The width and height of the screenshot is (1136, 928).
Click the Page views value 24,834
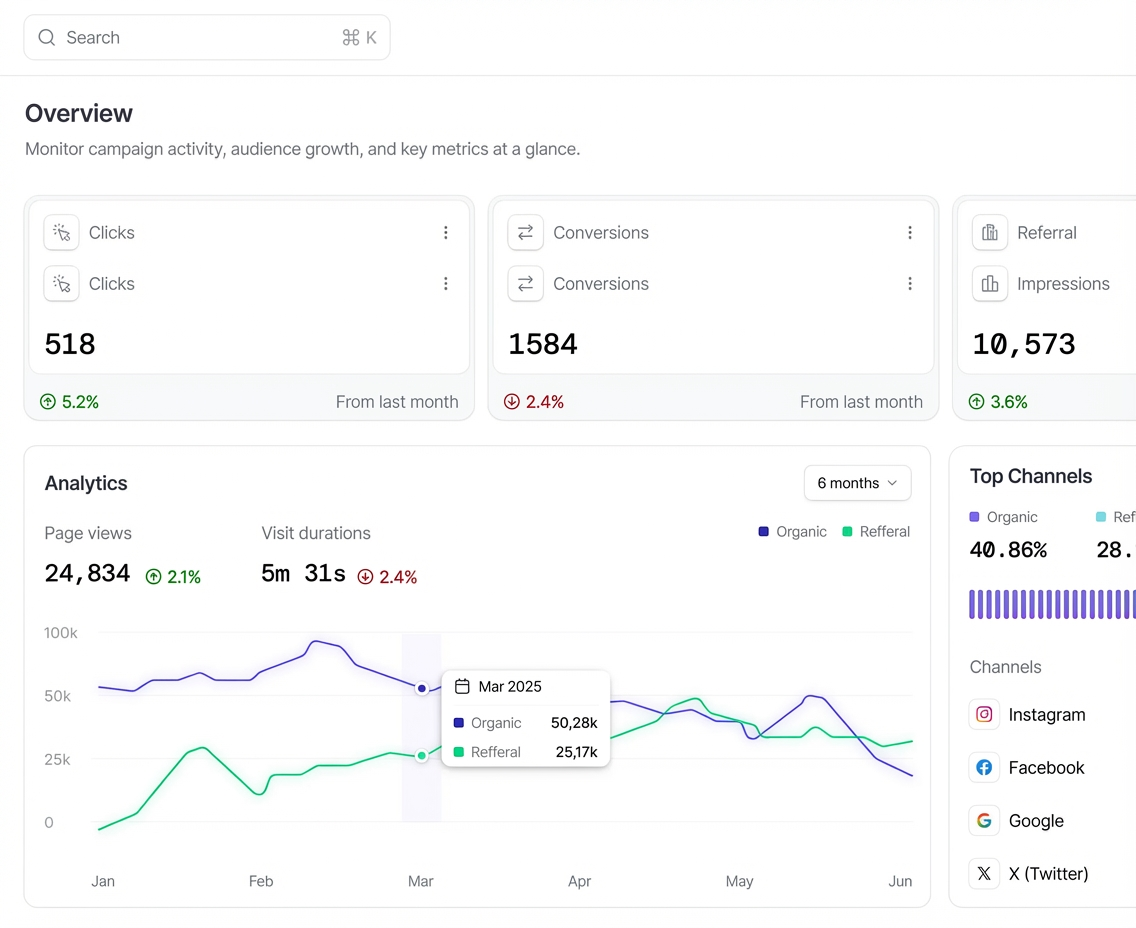pyautogui.click(x=87, y=574)
